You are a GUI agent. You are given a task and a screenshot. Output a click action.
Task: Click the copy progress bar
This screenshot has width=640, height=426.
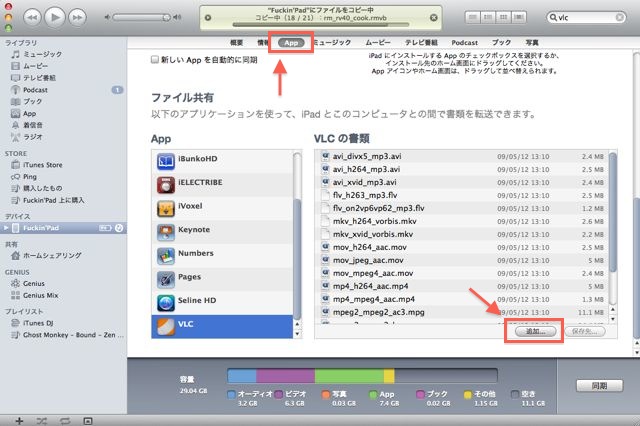coord(320,25)
